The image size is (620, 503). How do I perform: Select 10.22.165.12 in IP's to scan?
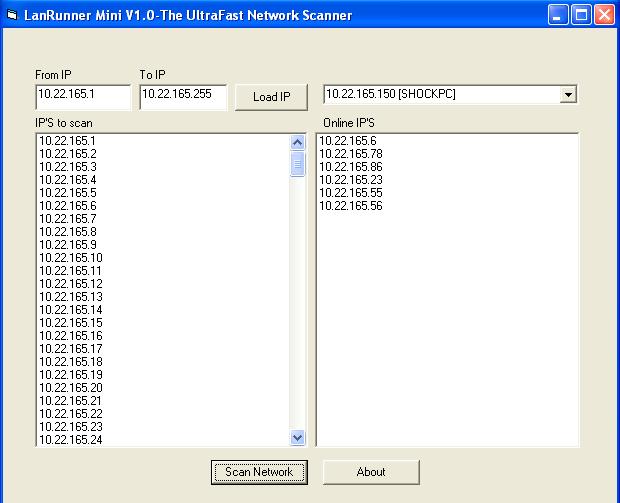click(x=70, y=284)
